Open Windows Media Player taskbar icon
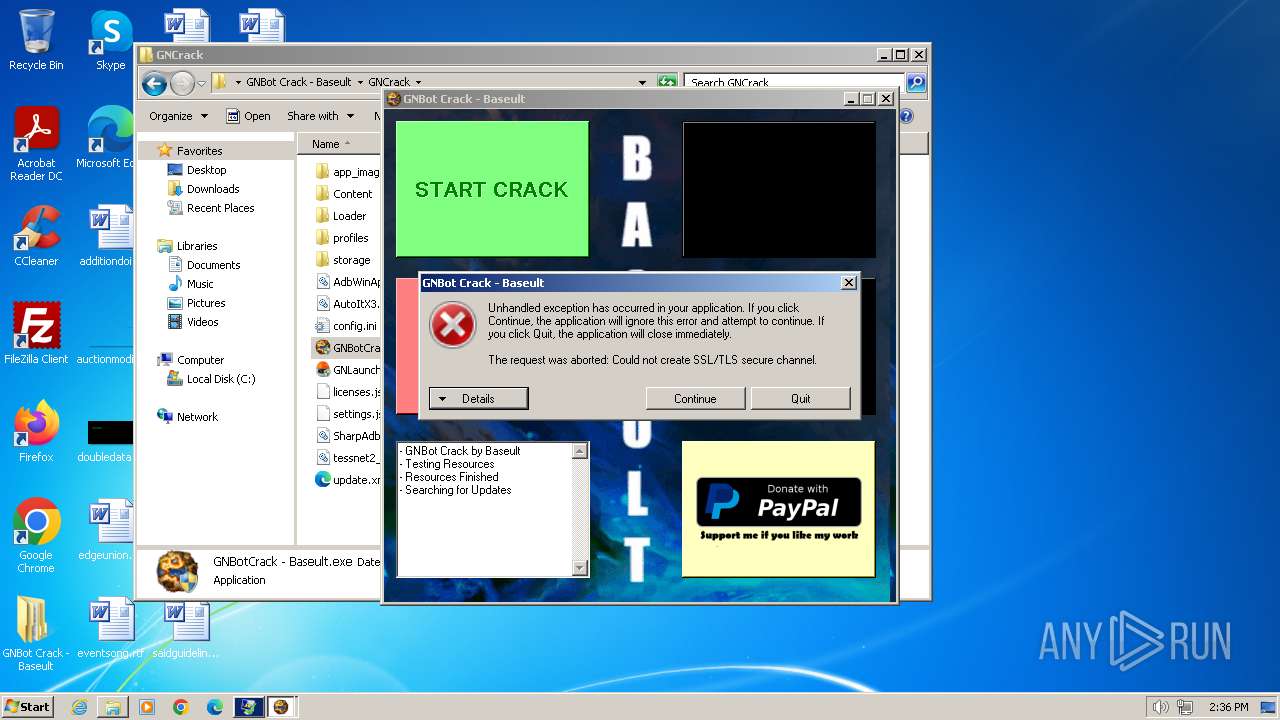Screen dimensions: 1280x720 147,707
